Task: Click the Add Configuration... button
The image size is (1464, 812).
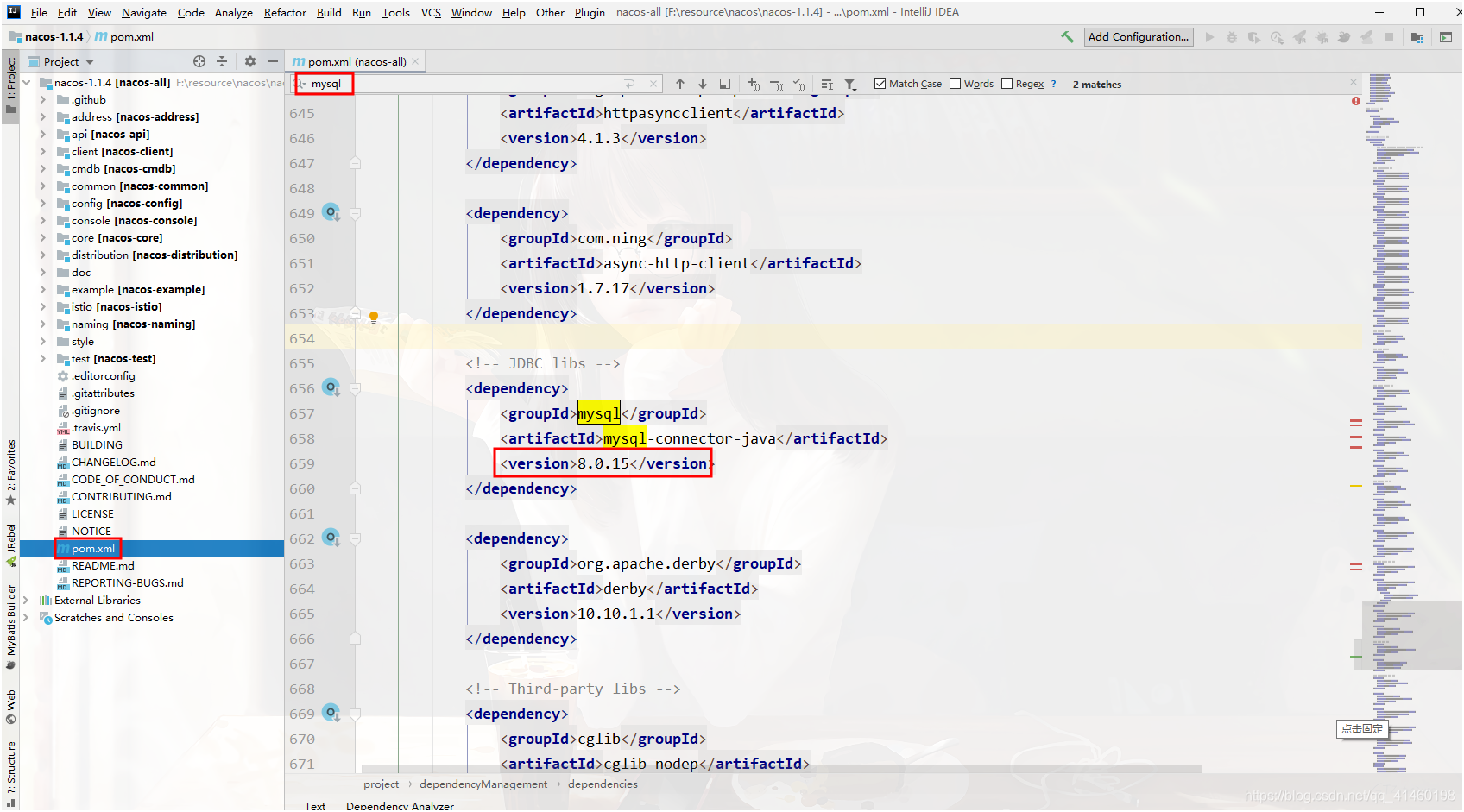Action: click(1139, 37)
